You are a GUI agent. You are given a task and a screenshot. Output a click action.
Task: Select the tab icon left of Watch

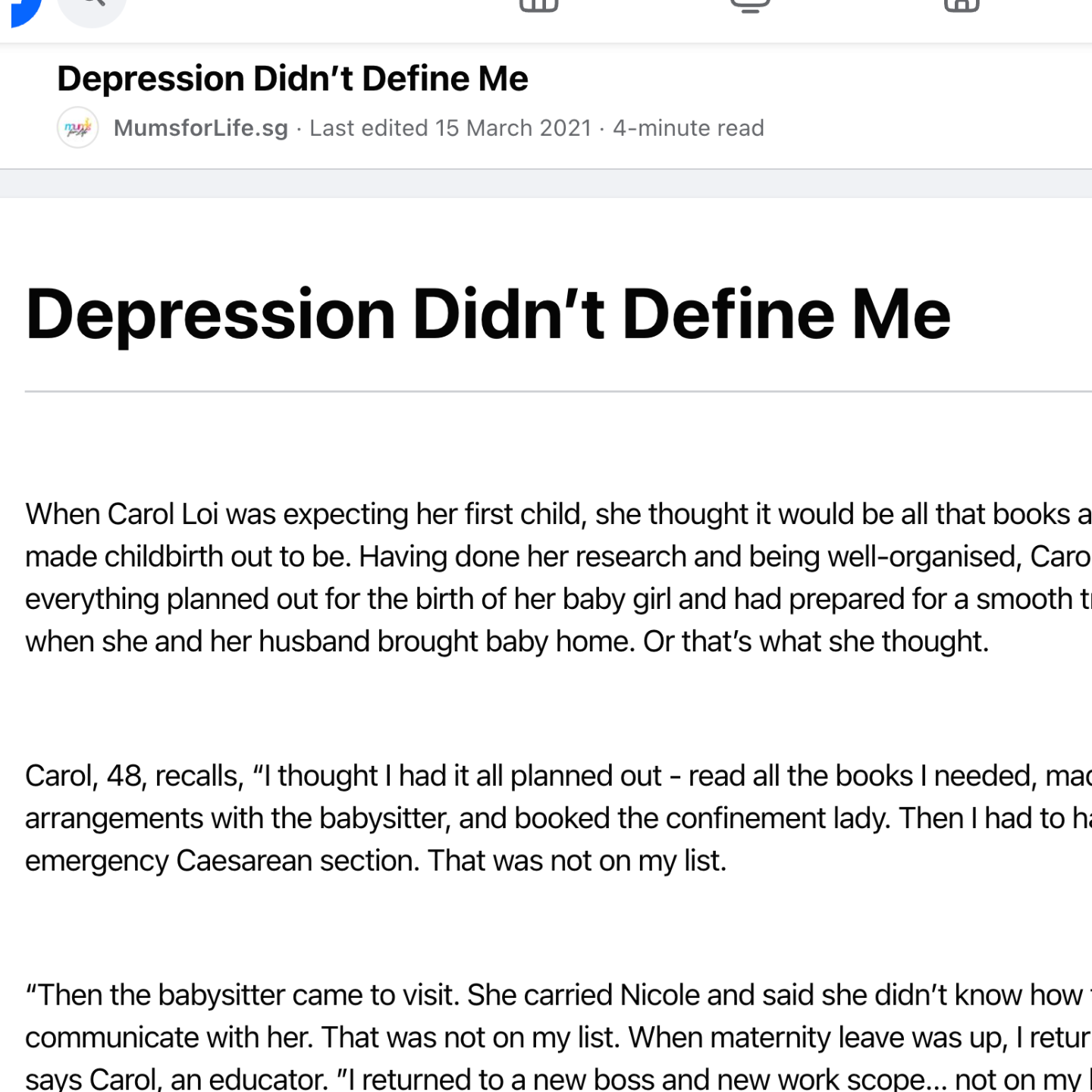[538, 6]
